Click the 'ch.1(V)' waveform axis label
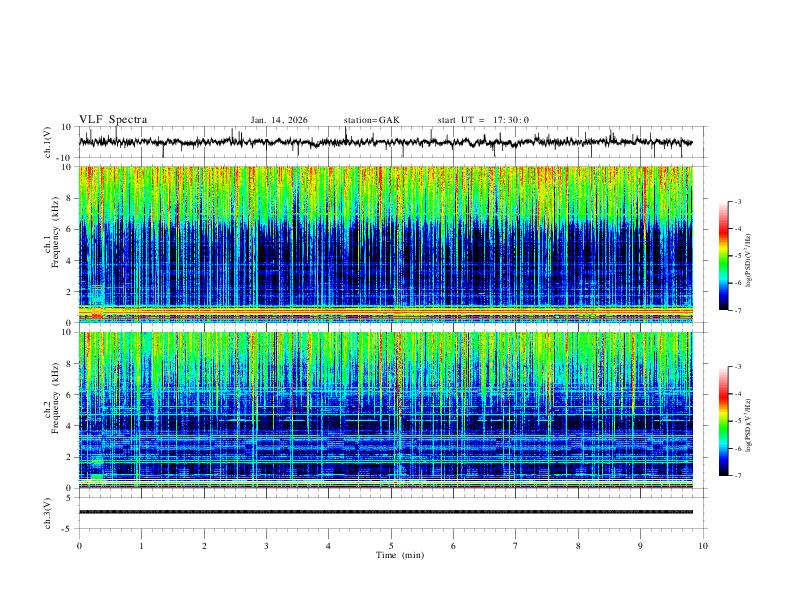Screen dimensions: 792x612 tap(49, 142)
